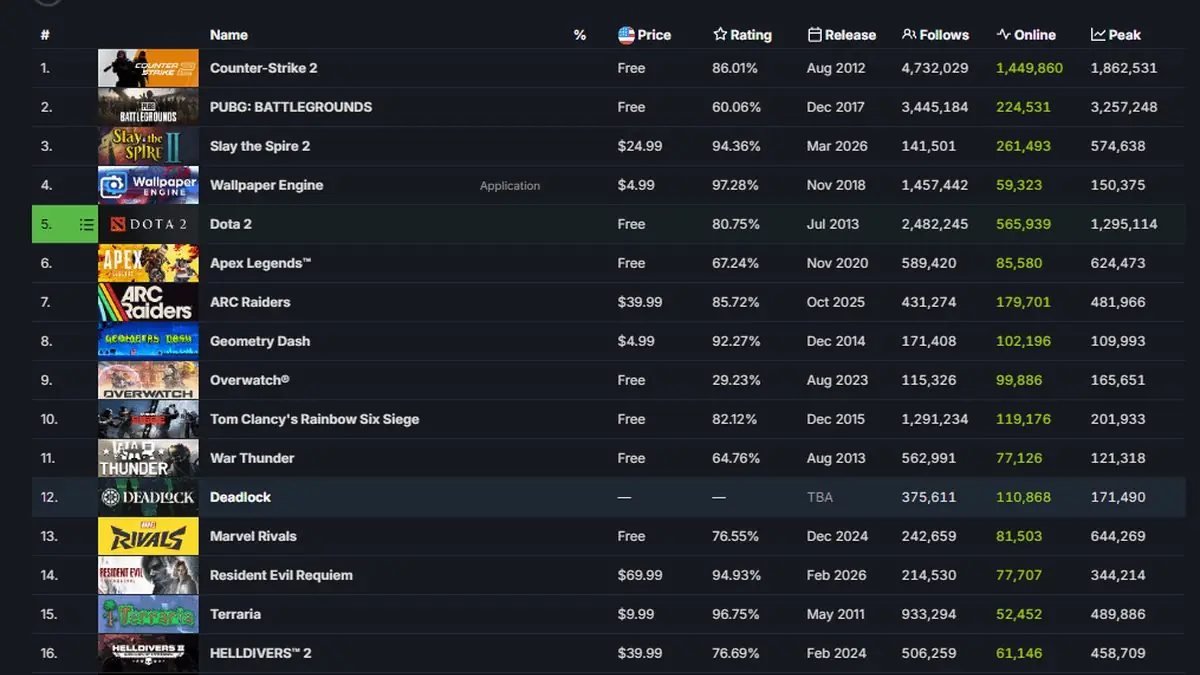Sort by the percent discount column header
Image resolution: width=1200 pixels, height=675 pixels.
580,35
